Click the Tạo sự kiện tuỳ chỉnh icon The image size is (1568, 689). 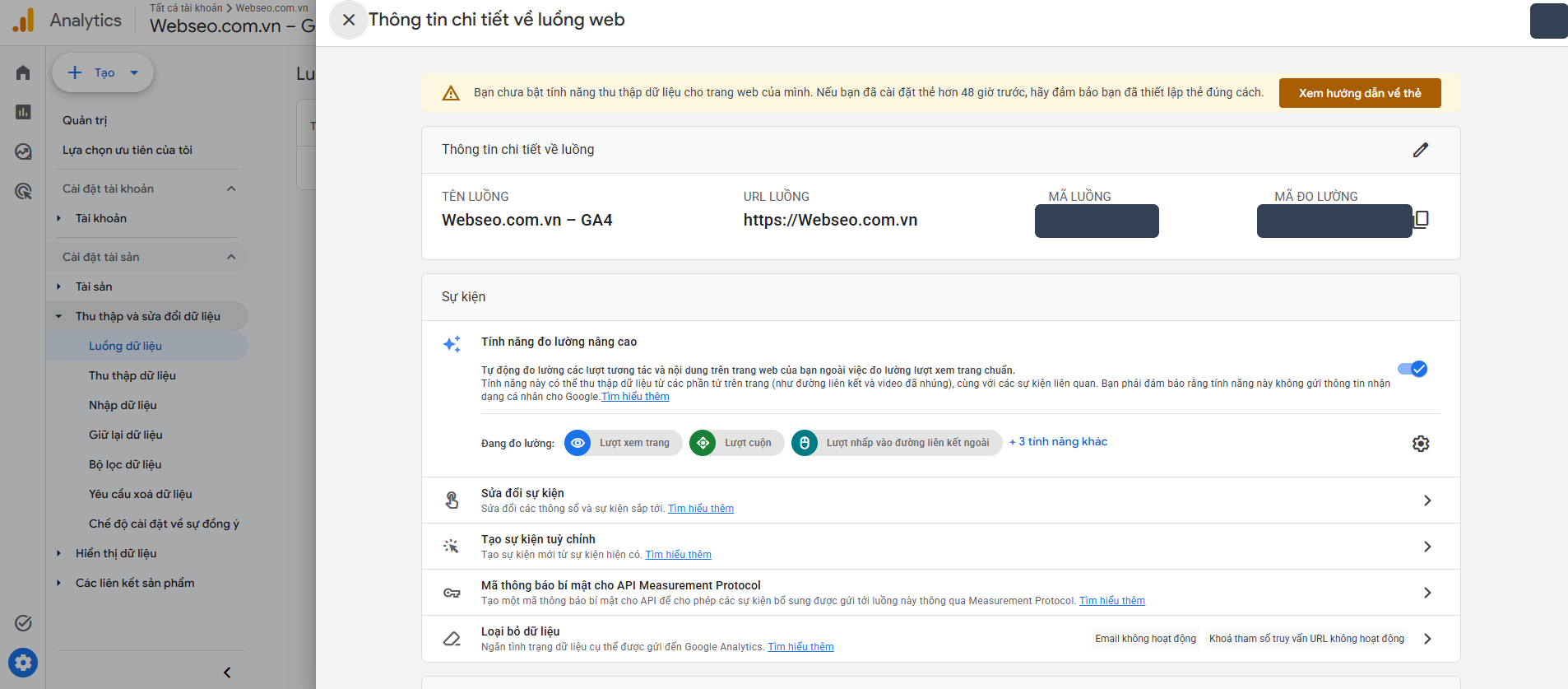[452, 547]
